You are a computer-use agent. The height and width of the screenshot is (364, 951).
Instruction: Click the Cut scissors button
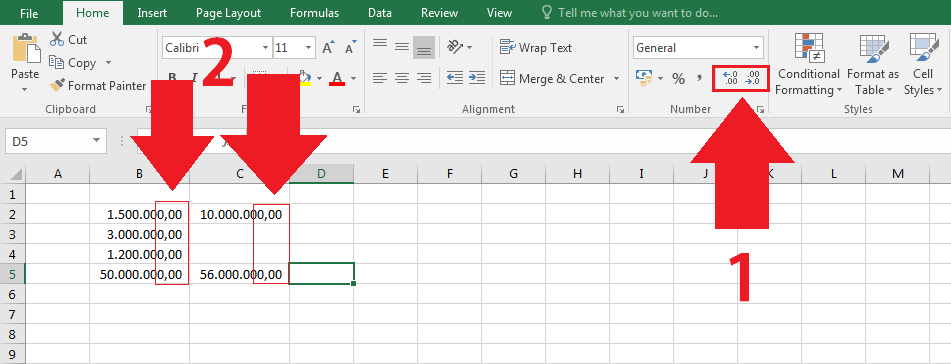(x=69, y=39)
